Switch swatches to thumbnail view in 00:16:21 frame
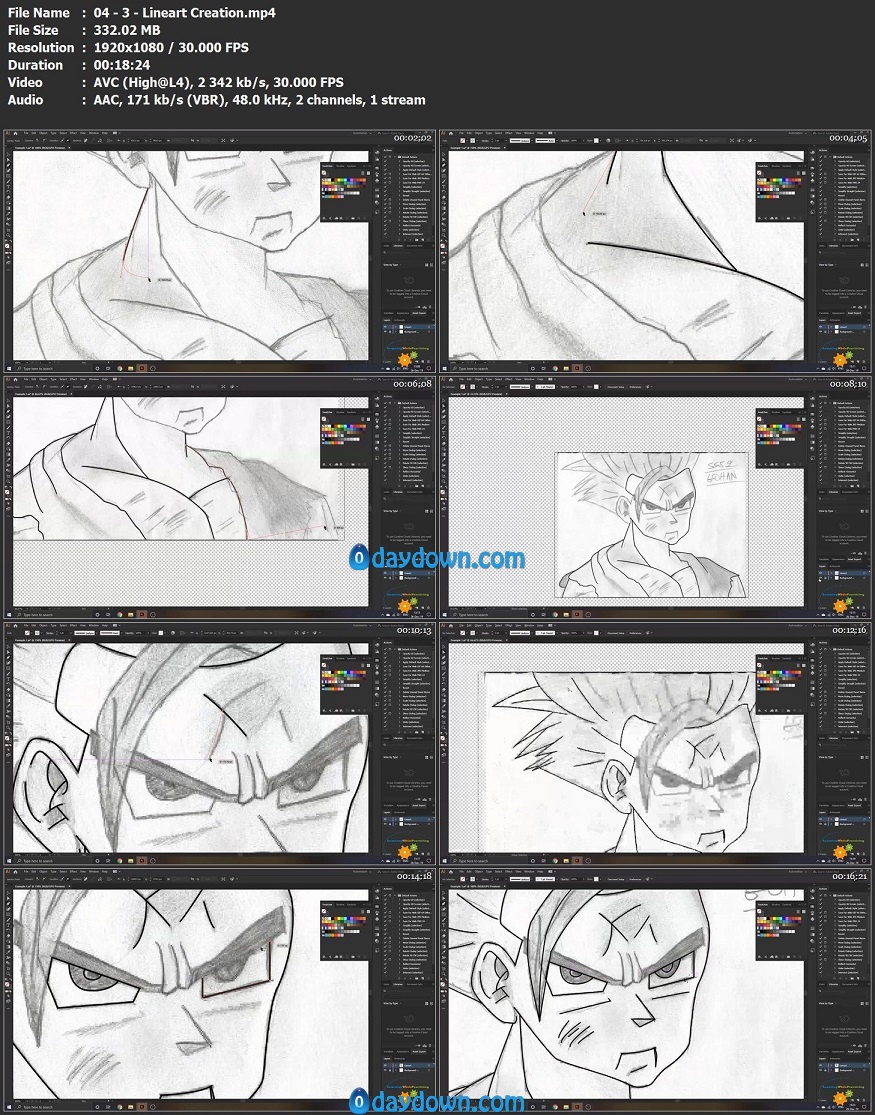This screenshot has width=875, height=1115. pyautogui.click(x=804, y=912)
